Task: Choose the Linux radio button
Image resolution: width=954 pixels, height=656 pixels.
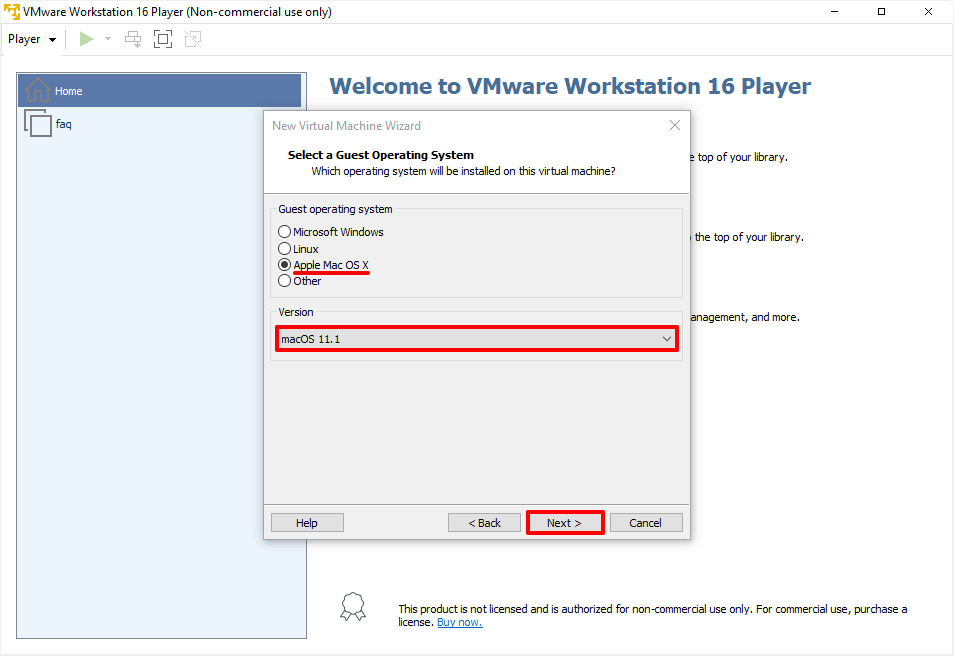Action: tap(285, 249)
